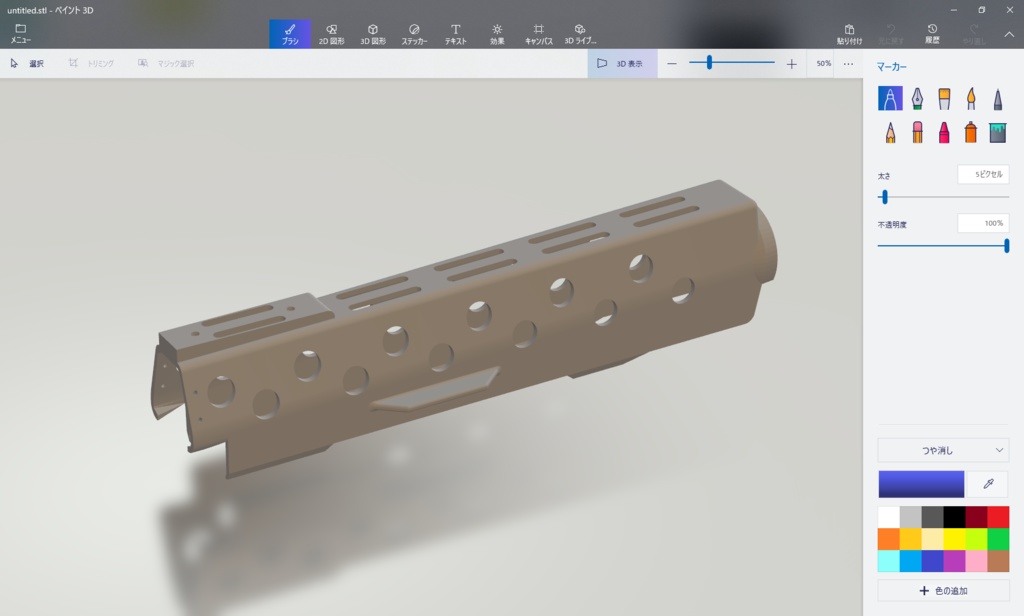Click the zoom slider handle
This screenshot has width=1024, height=616.
pyautogui.click(x=709, y=63)
